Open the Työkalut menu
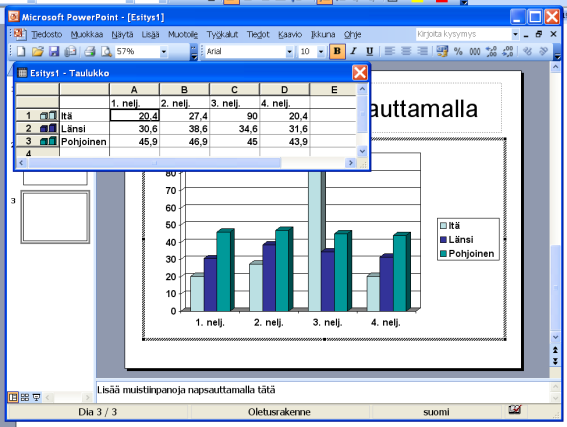567x427 pixels. 222,34
